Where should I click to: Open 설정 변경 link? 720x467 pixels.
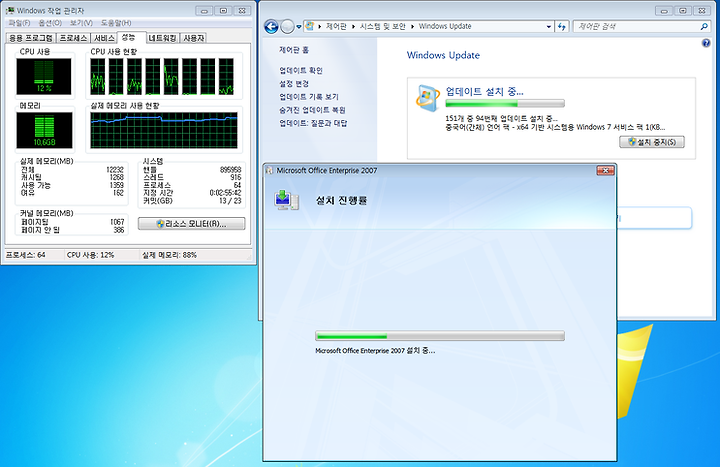pos(294,84)
